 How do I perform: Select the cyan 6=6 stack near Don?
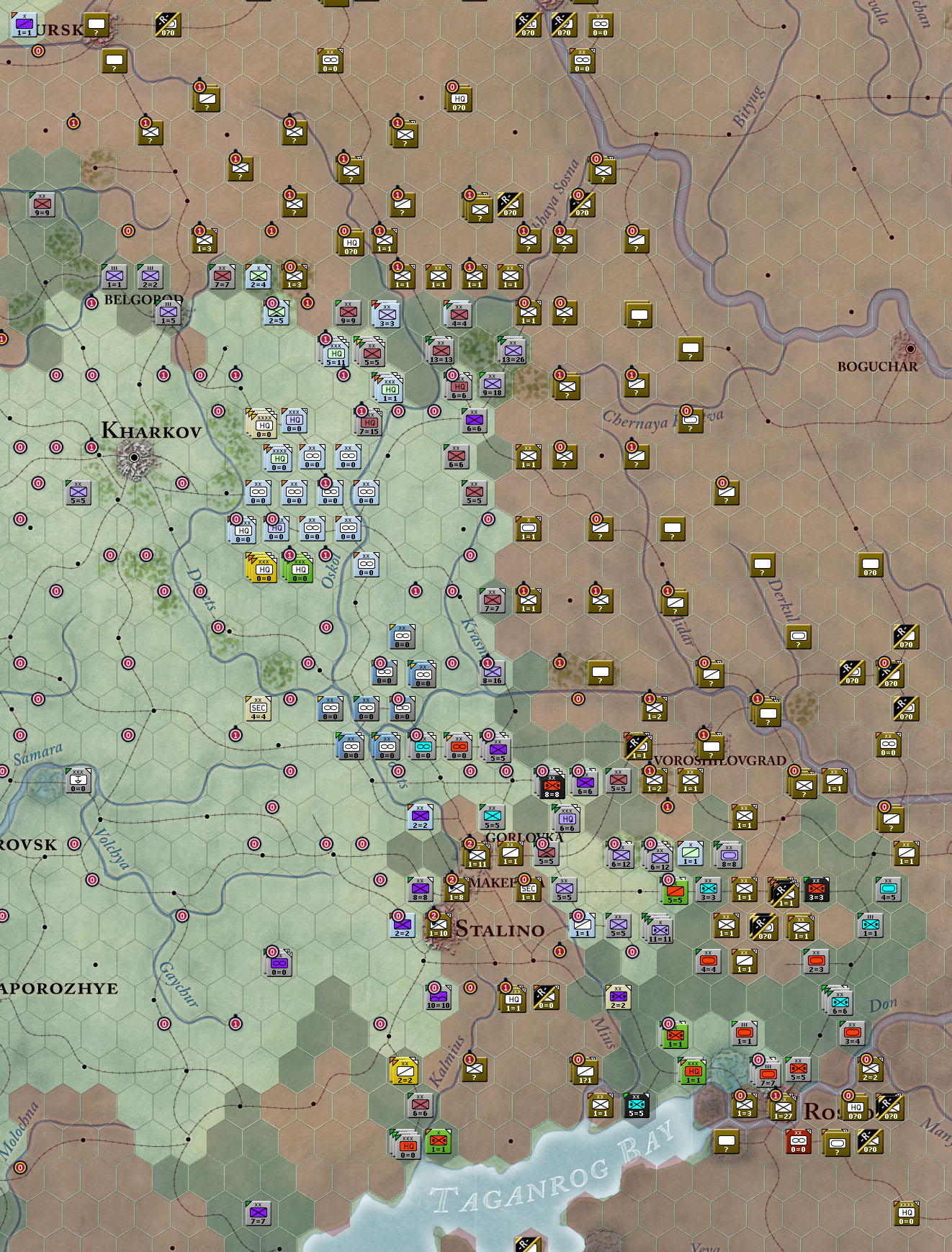pos(838,1000)
